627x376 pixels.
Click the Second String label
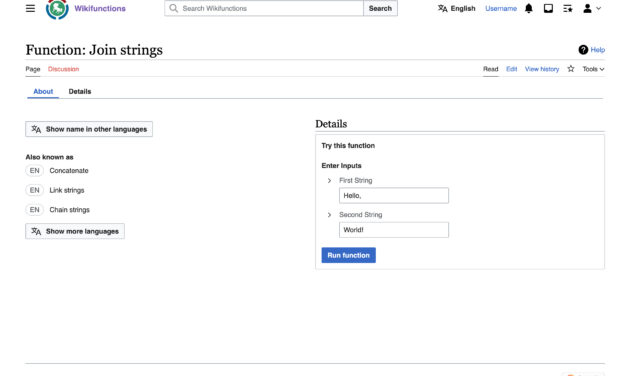[361, 215]
